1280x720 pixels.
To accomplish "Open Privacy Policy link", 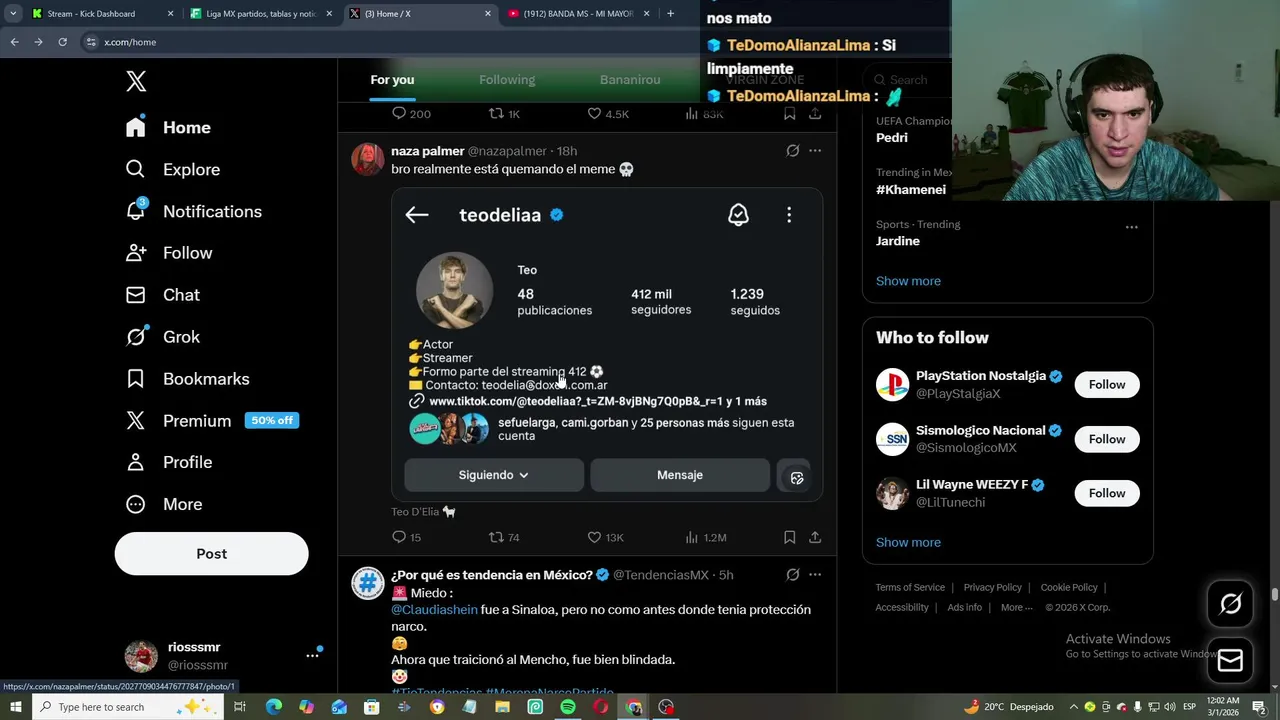I will (x=993, y=587).
